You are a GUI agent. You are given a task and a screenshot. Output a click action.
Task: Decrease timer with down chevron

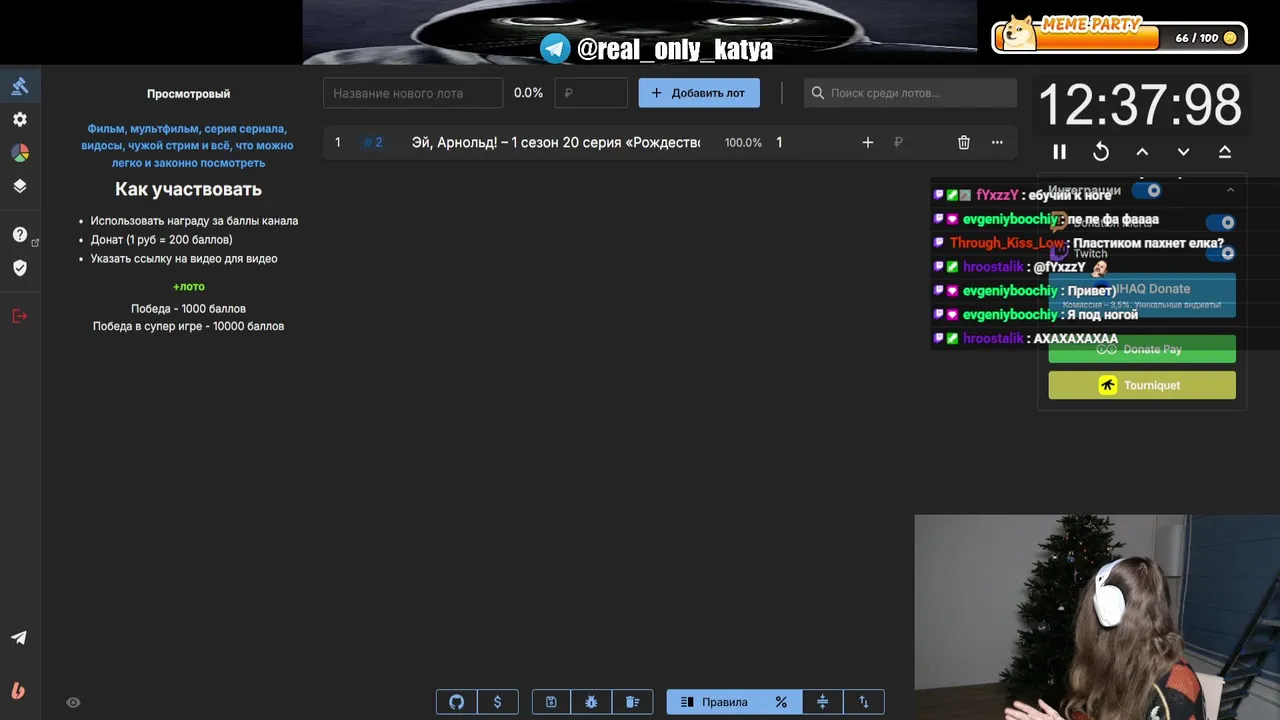click(x=1183, y=152)
